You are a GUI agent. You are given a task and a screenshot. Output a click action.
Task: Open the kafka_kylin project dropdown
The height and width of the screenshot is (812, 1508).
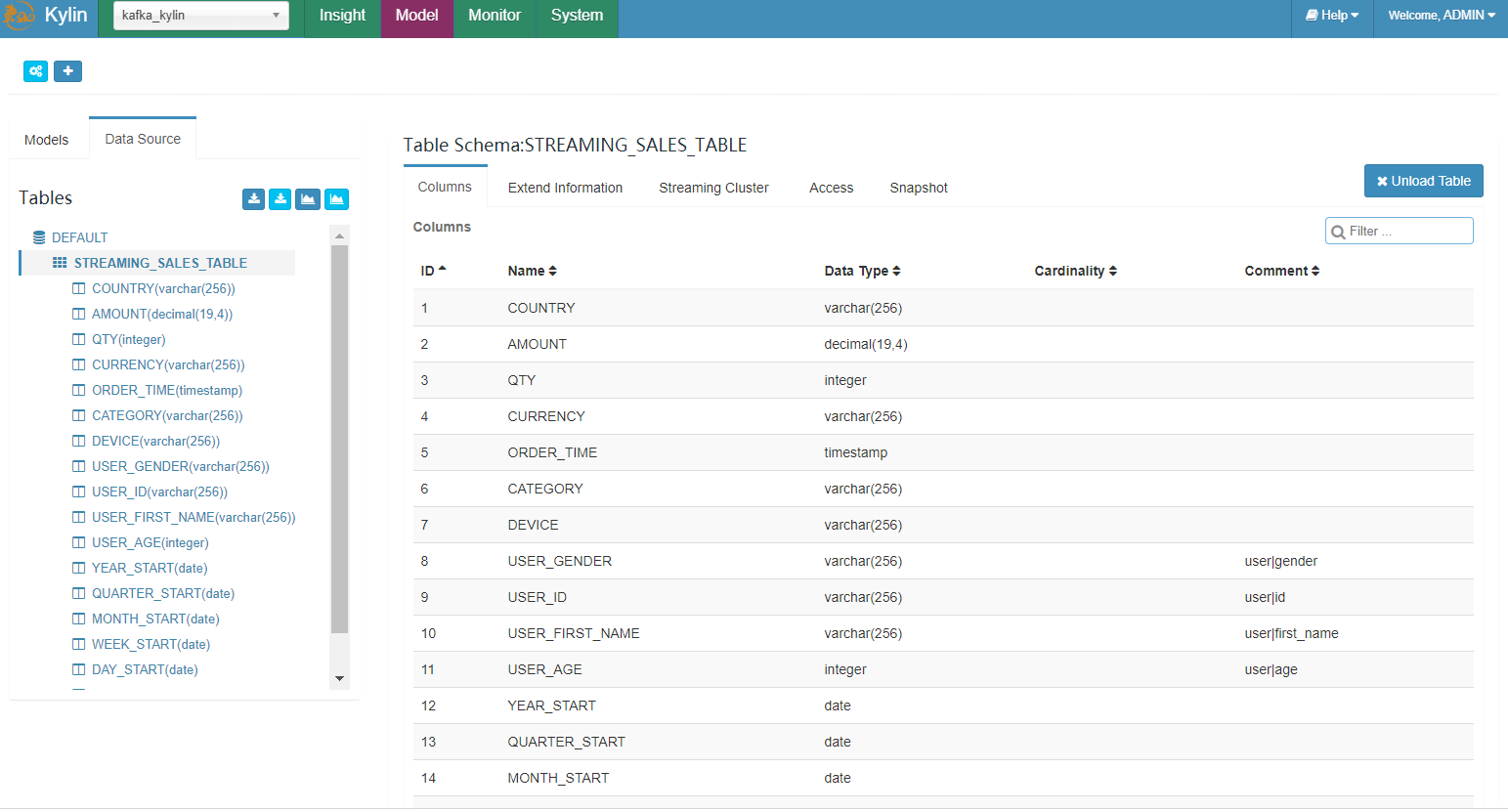(x=201, y=16)
